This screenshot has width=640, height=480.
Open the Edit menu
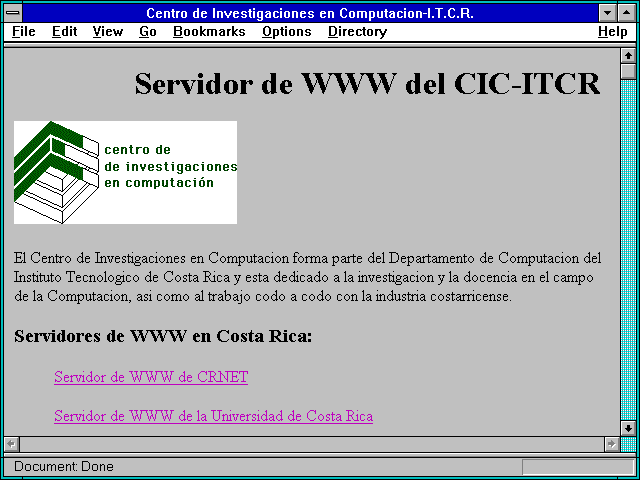64,32
